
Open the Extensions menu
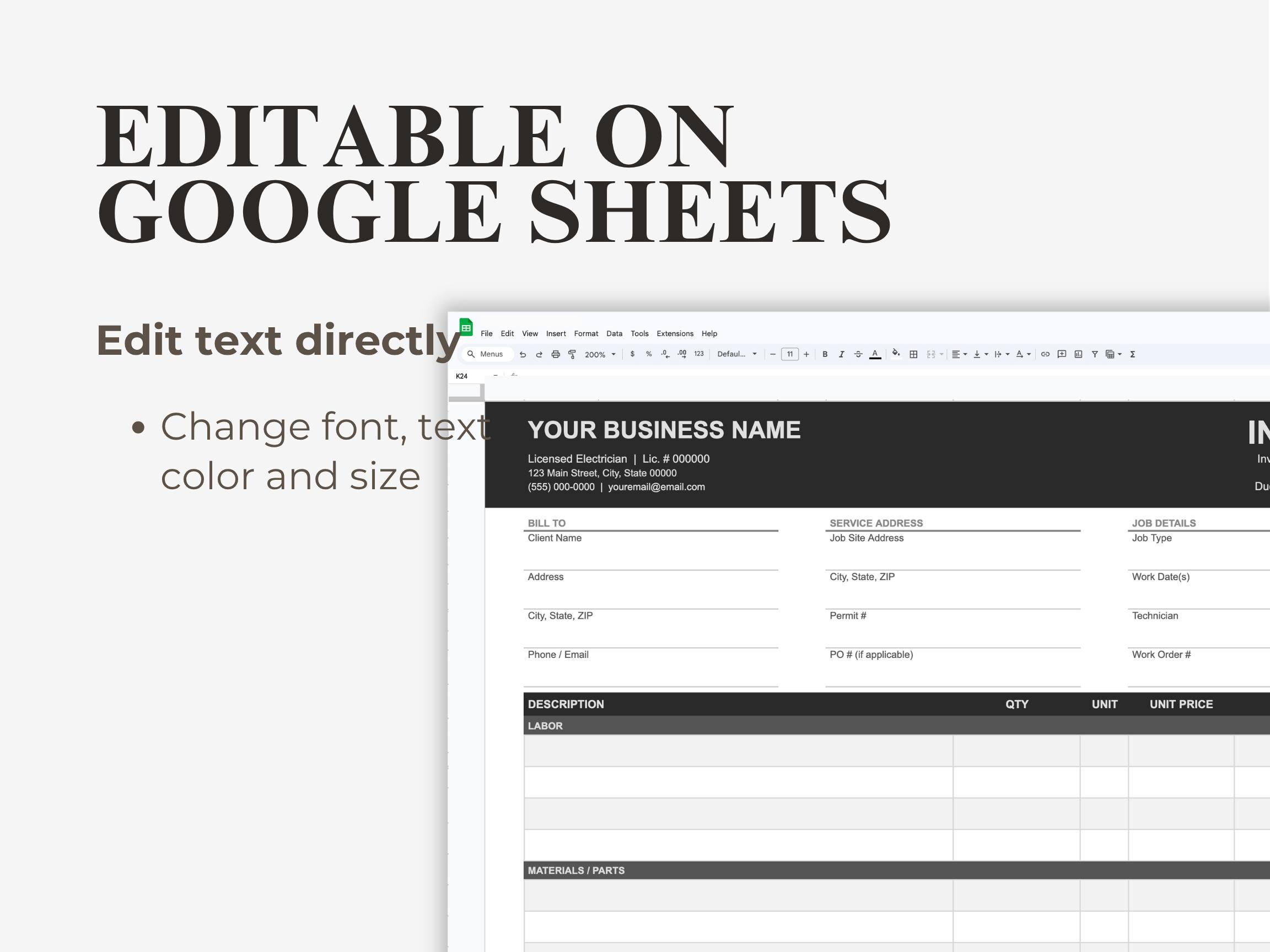click(675, 333)
